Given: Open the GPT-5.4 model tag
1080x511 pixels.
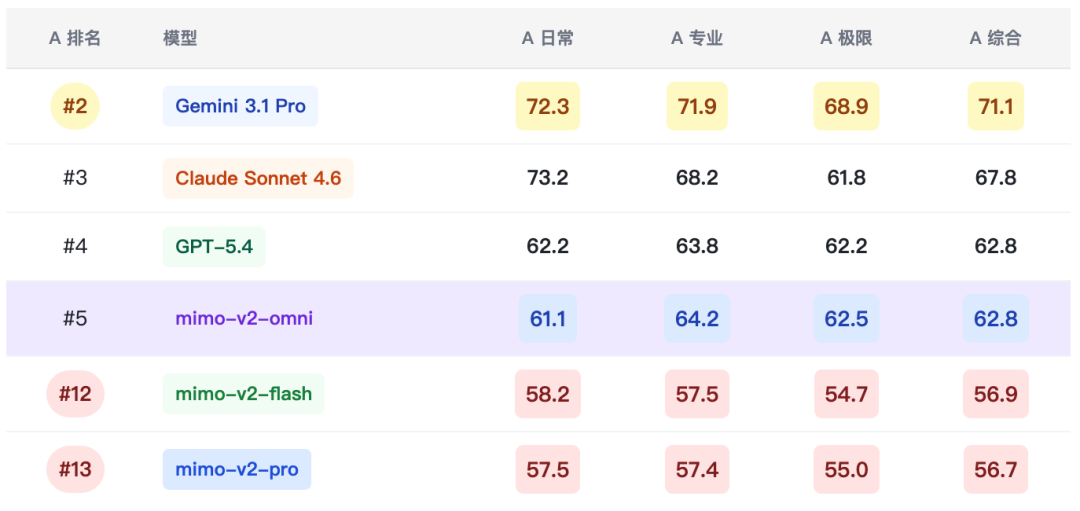Looking at the screenshot, I should tap(214, 246).
